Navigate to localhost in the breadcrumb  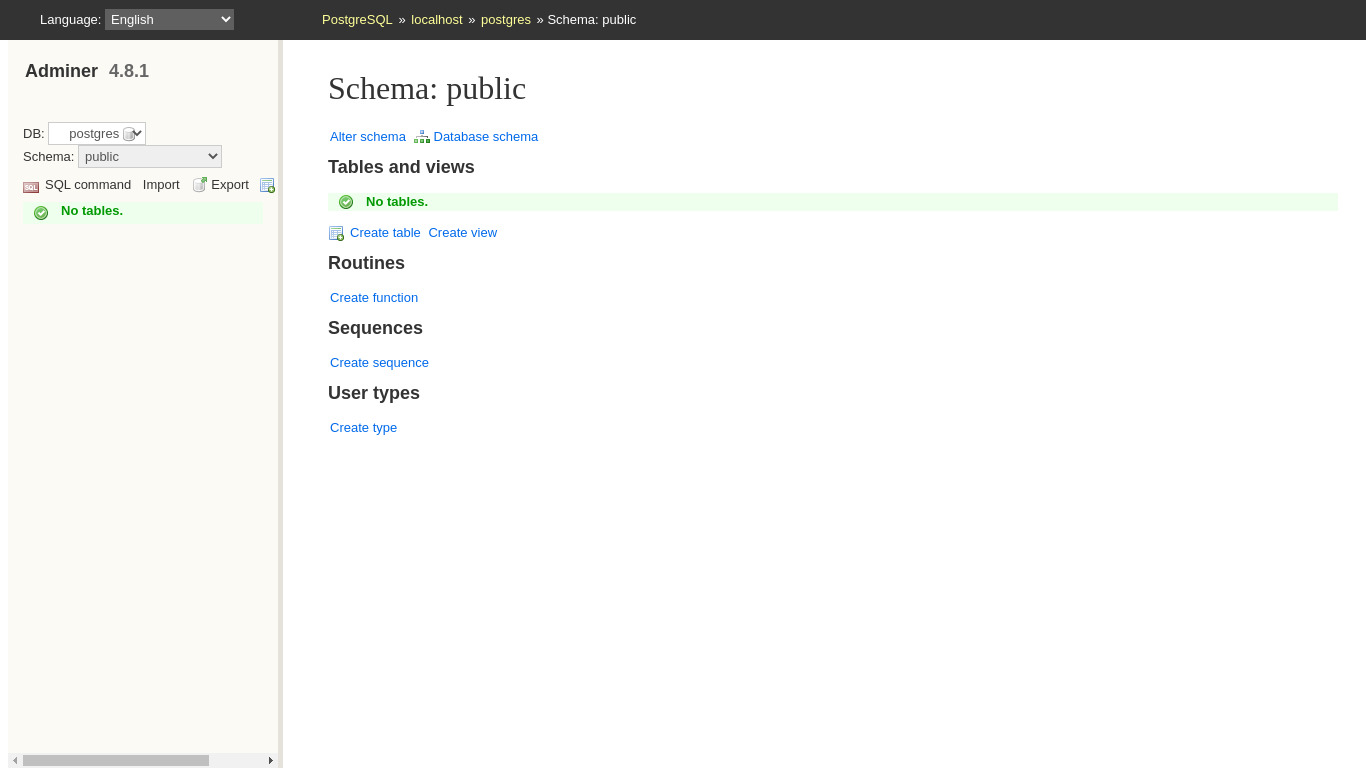click(x=437, y=19)
